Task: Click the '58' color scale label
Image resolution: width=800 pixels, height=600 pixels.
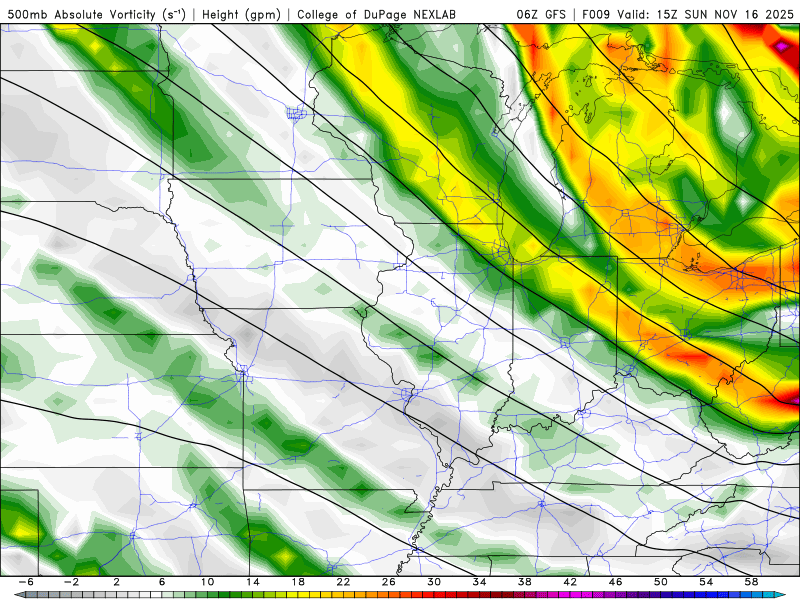Action: click(x=752, y=582)
